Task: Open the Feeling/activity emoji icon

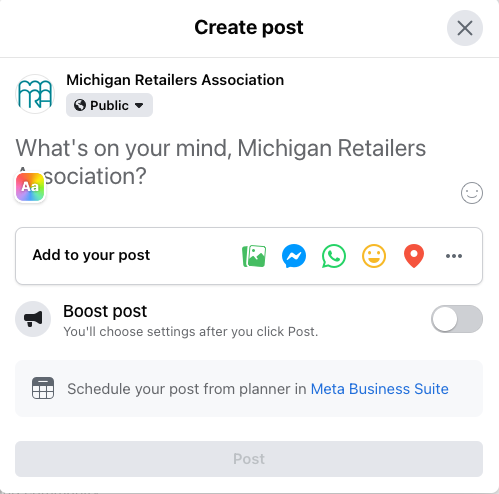Action: [x=374, y=256]
